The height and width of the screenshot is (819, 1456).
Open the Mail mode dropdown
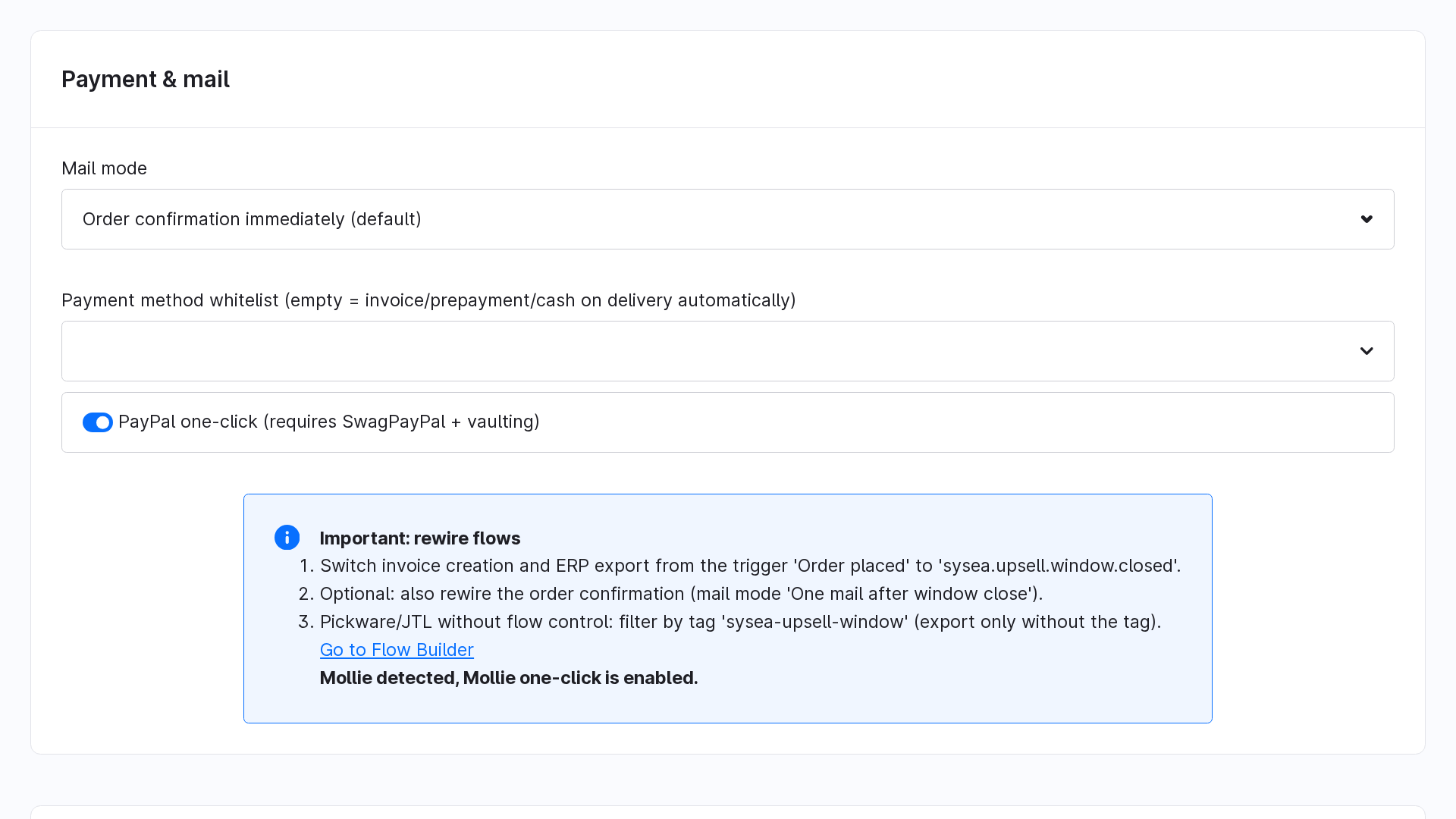point(728,219)
